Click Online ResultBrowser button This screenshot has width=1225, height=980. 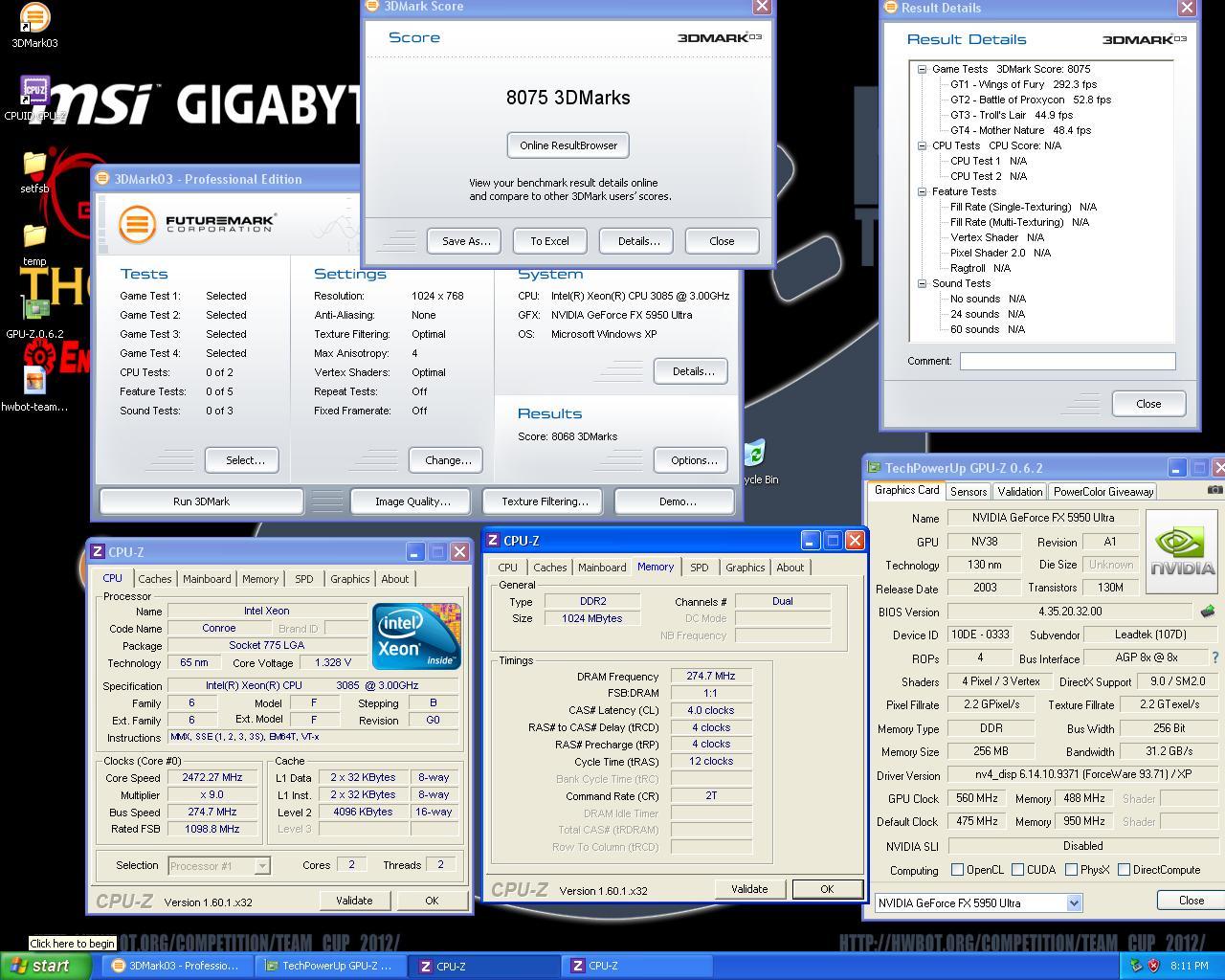coord(568,145)
